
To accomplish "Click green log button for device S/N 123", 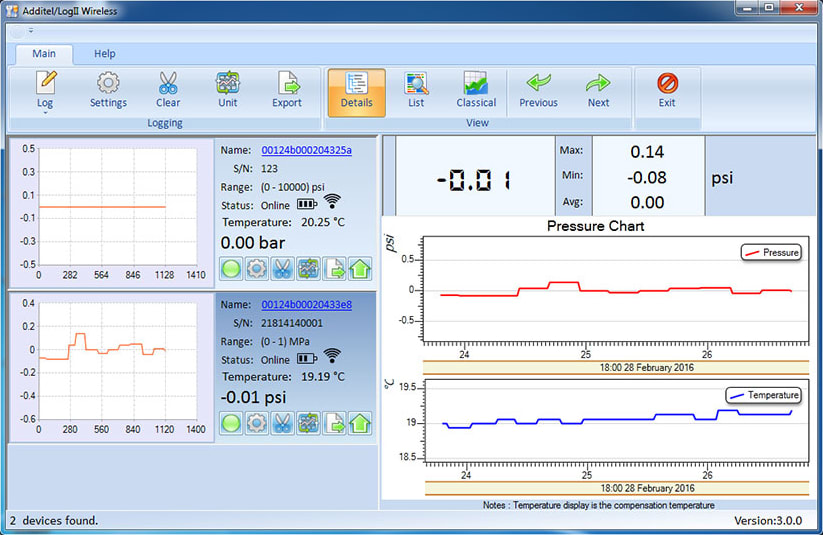I will (231, 269).
